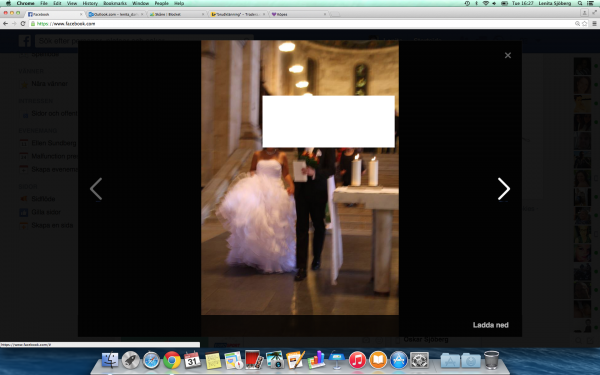
Task: Click the browser back arrow
Action: [5, 23]
